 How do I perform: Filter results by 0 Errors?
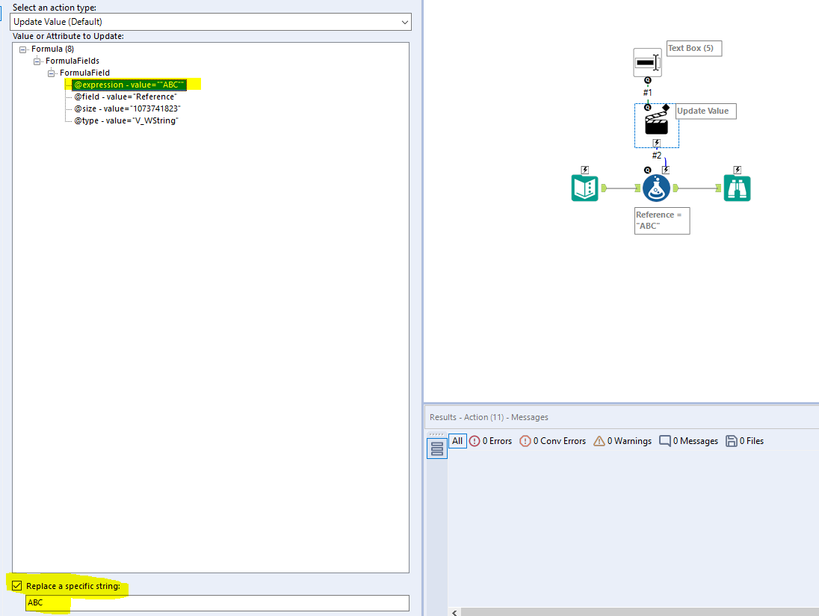coord(490,441)
